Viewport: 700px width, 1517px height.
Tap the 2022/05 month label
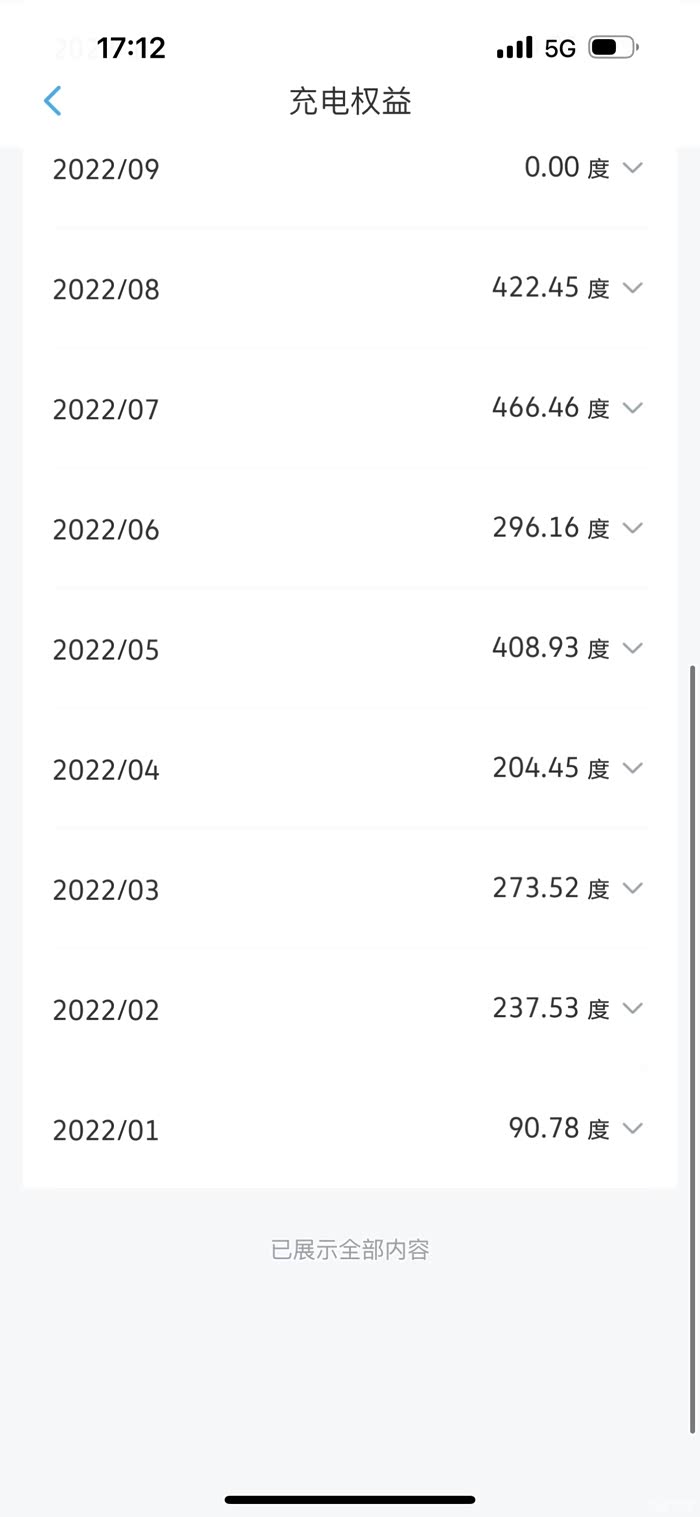(106, 650)
